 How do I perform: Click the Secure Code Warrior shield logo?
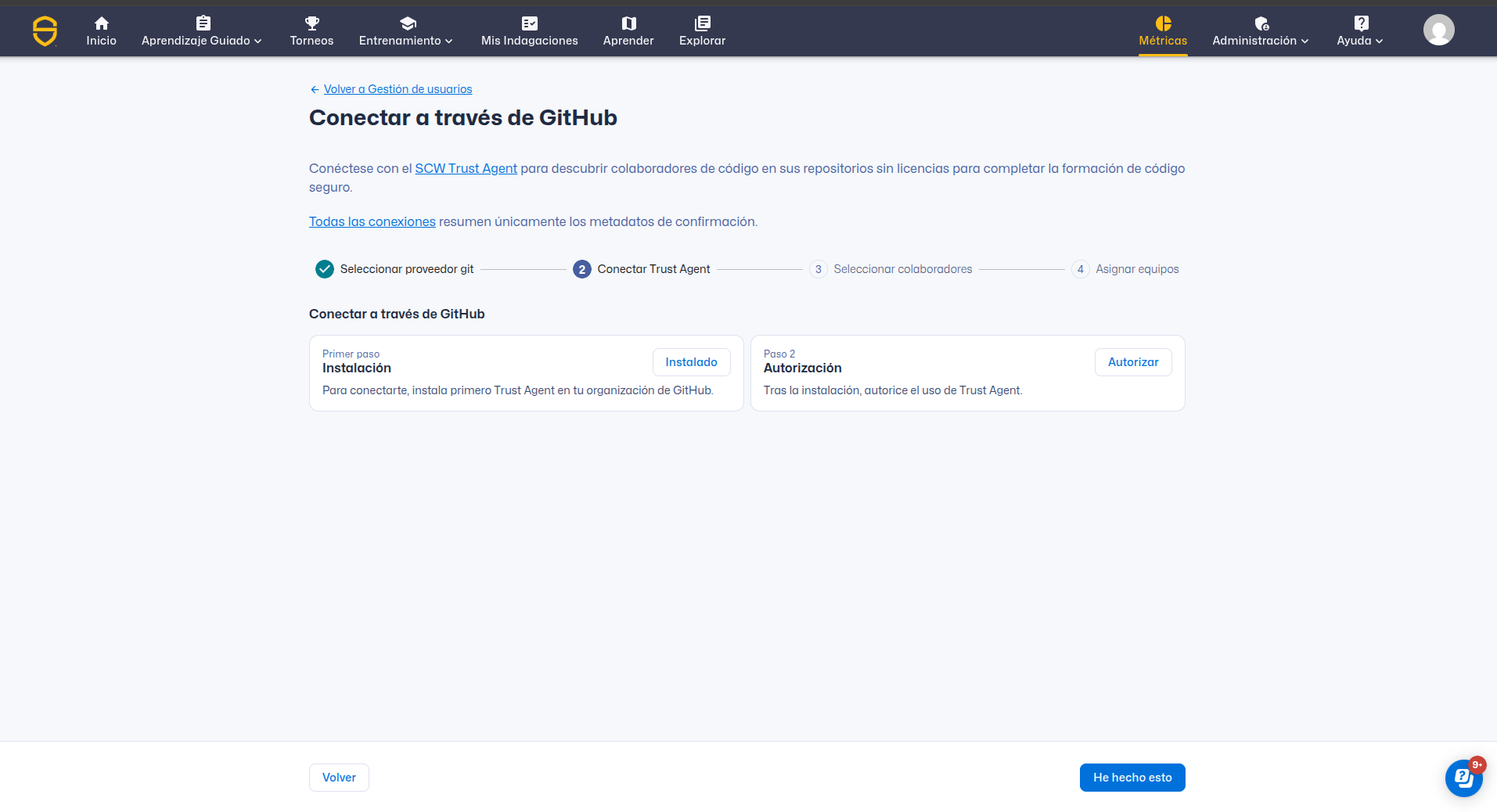[45, 31]
